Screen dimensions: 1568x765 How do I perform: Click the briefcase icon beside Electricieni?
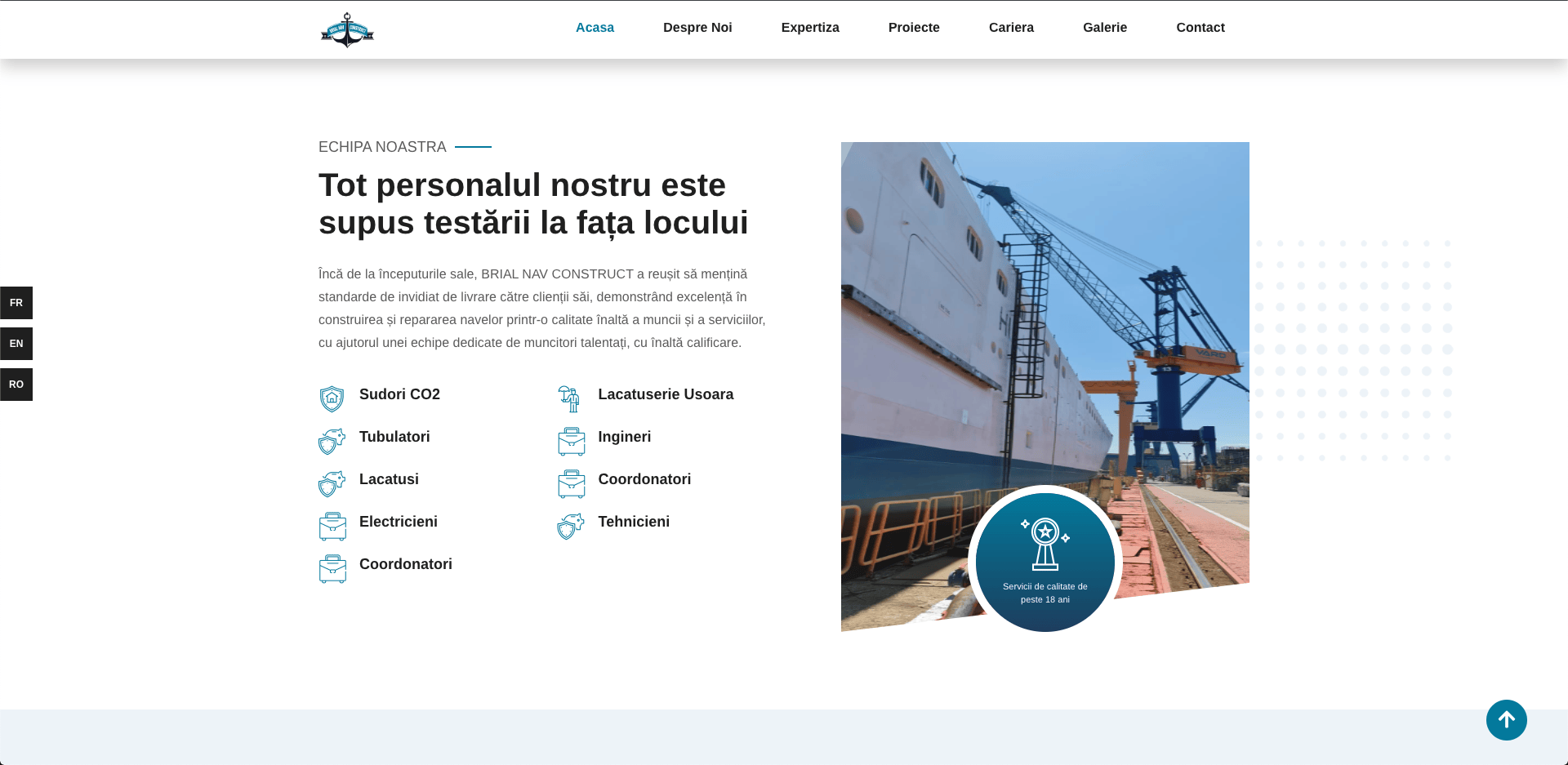[332, 527]
